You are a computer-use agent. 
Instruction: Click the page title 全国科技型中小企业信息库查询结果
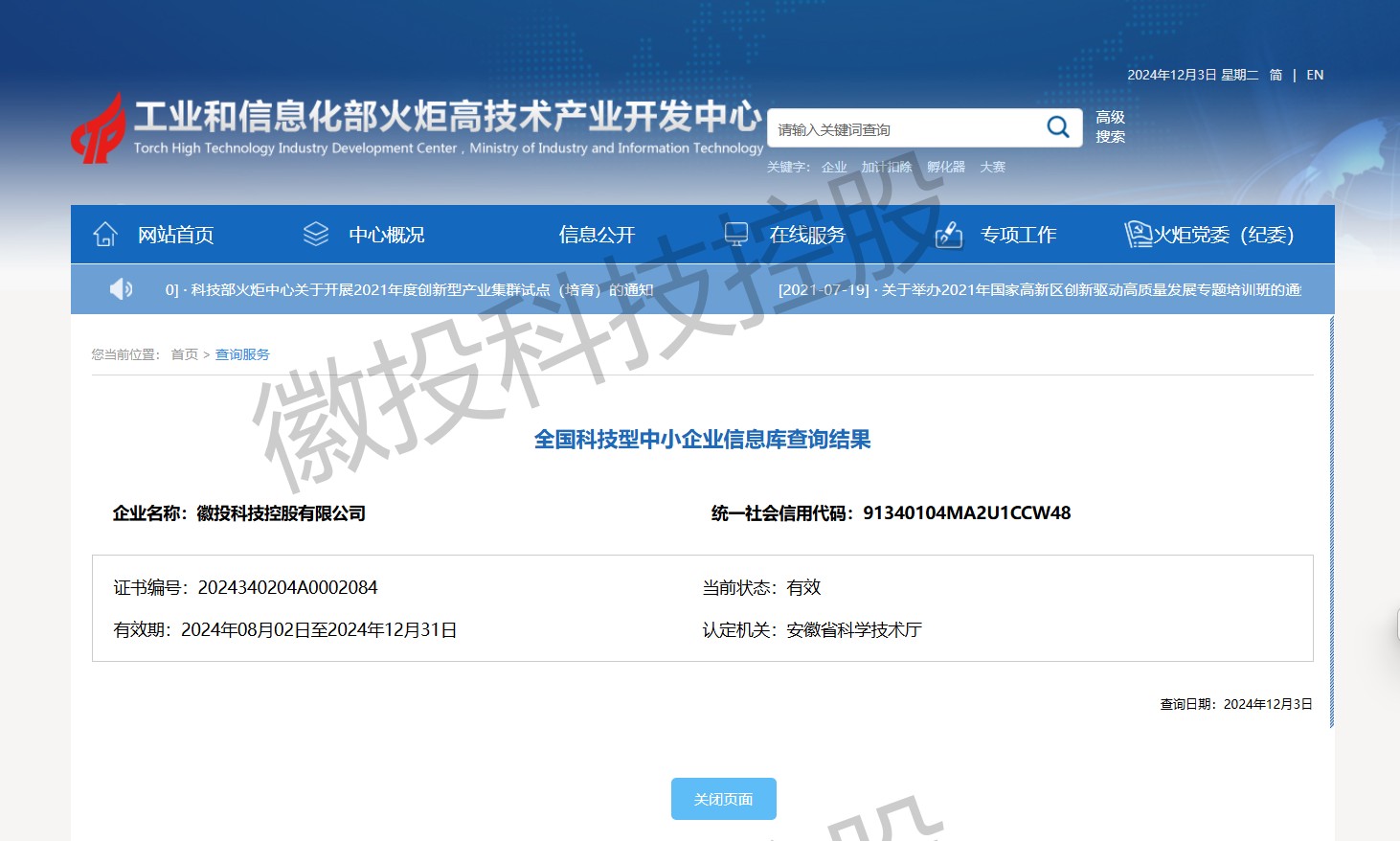[702, 440]
